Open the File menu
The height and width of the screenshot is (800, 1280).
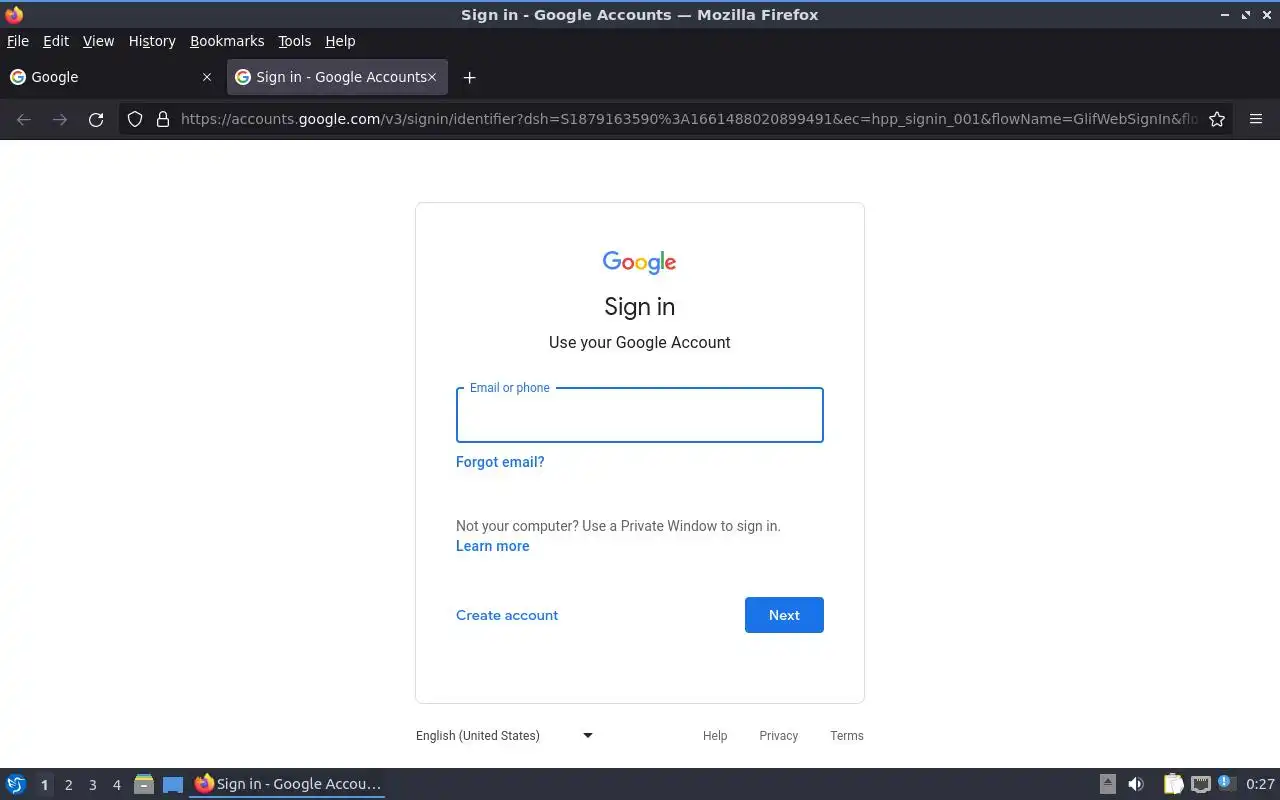[x=18, y=41]
